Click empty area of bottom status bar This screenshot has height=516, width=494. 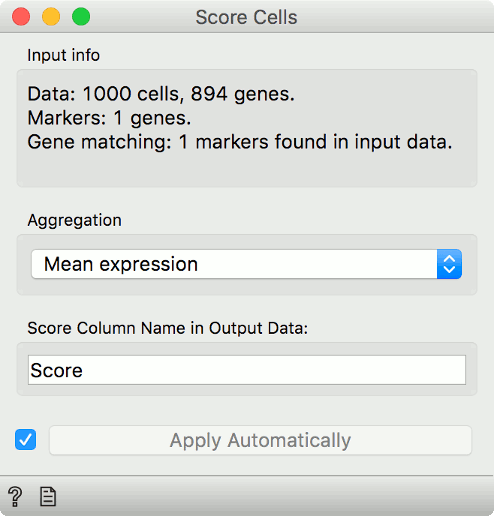pos(267,496)
